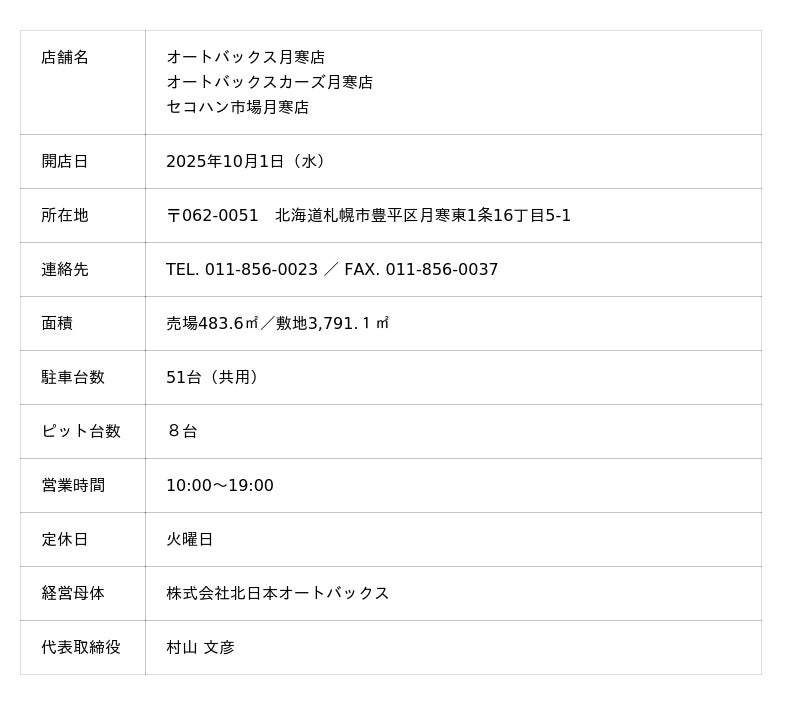Click the 駐車台数 row label
This screenshot has height=705, width=800.
pos(73,378)
